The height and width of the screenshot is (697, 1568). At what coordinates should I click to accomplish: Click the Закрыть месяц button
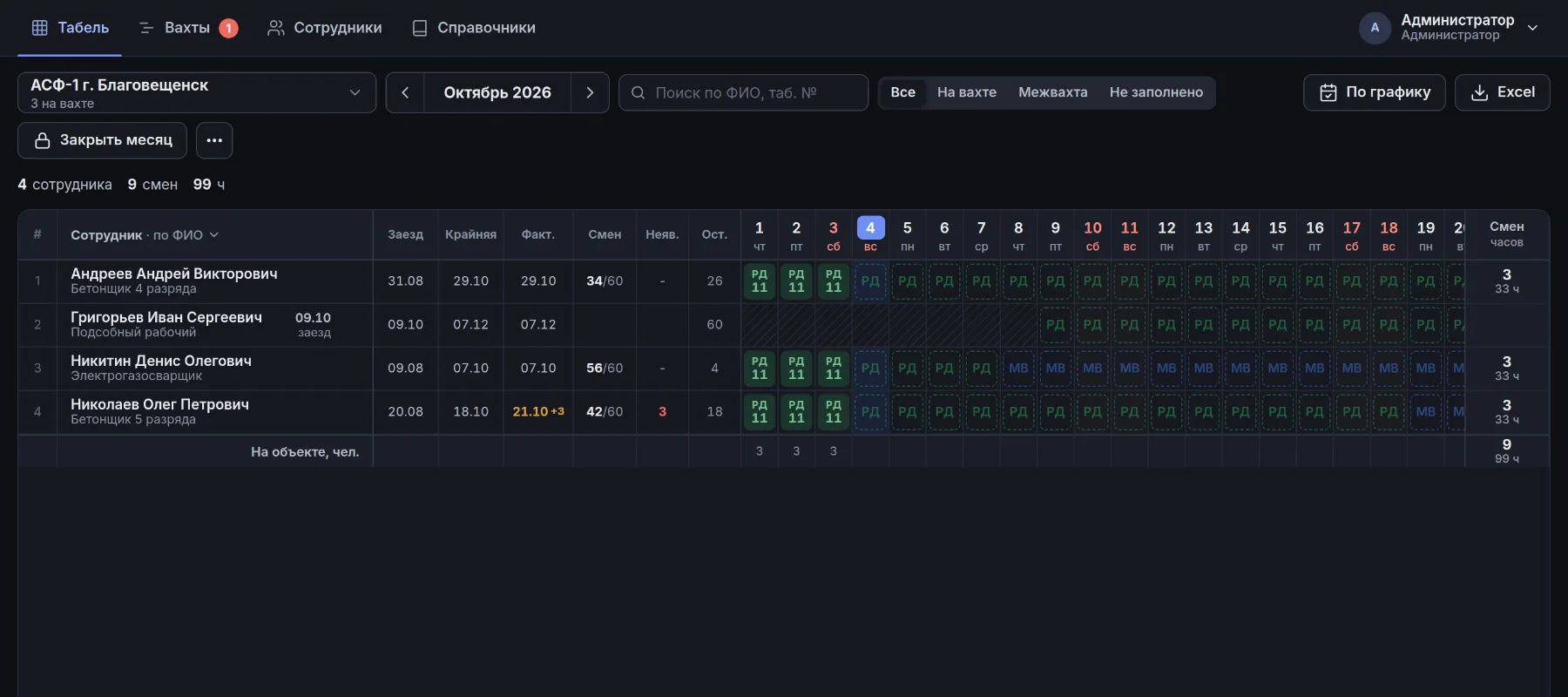[x=103, y=140]
